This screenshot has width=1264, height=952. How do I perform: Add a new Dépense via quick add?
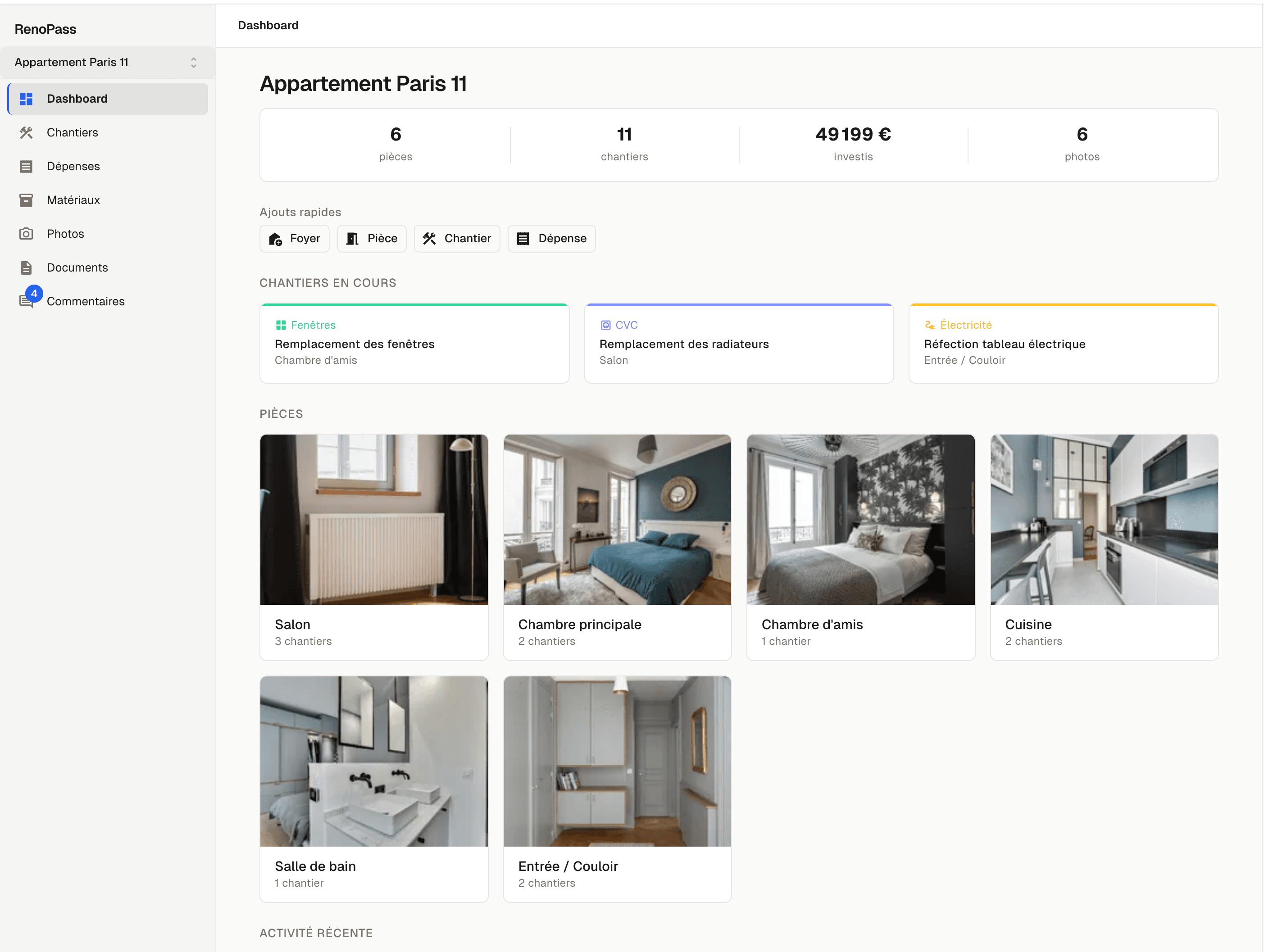tap(551, 238)
